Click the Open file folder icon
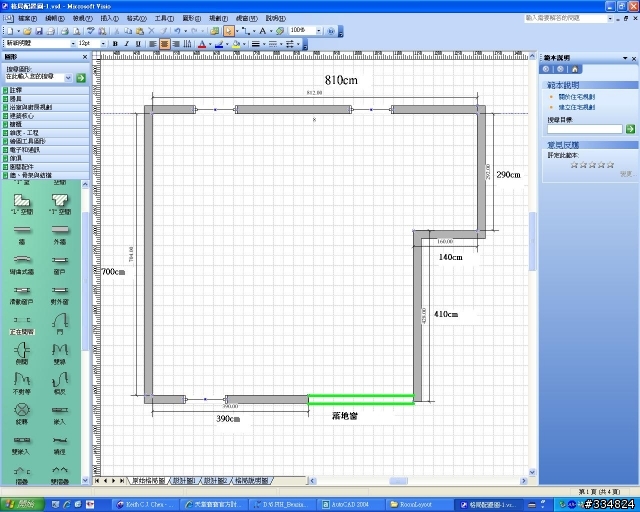This screenshot has height=512, width=640. click(x=27, y=31)
